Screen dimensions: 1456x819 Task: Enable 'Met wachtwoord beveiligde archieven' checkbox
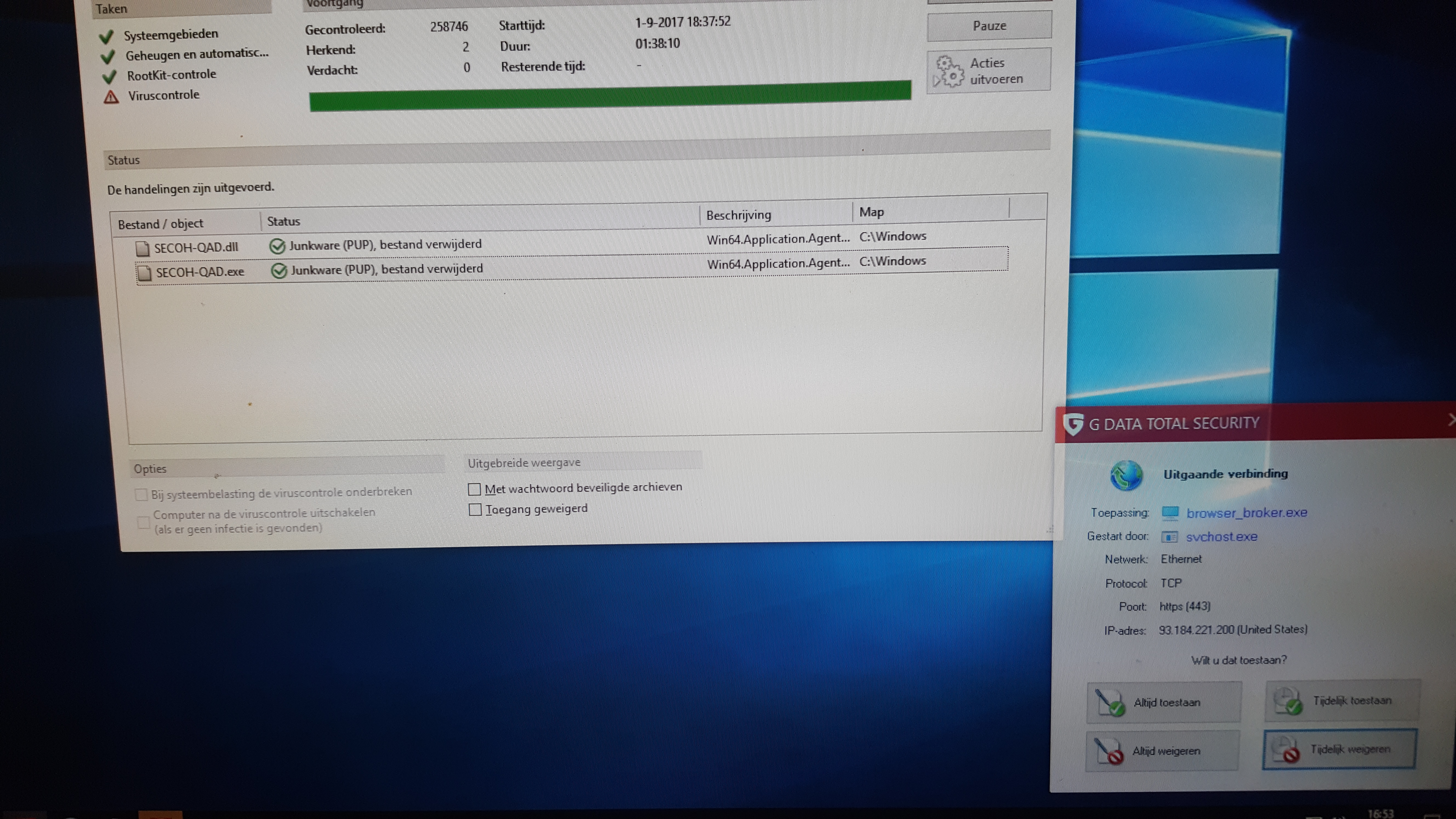tap(474, 489)
